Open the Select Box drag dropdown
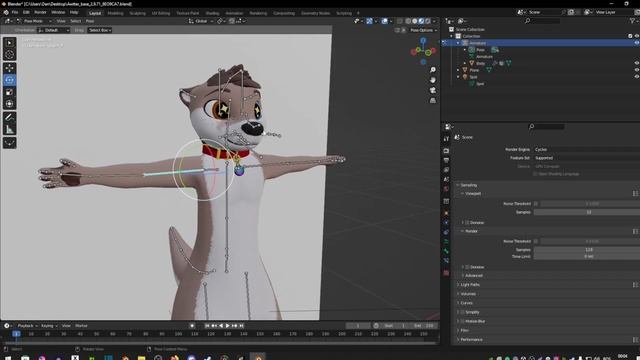The height and width of the screenshot is (360, 640). [100, 30]
